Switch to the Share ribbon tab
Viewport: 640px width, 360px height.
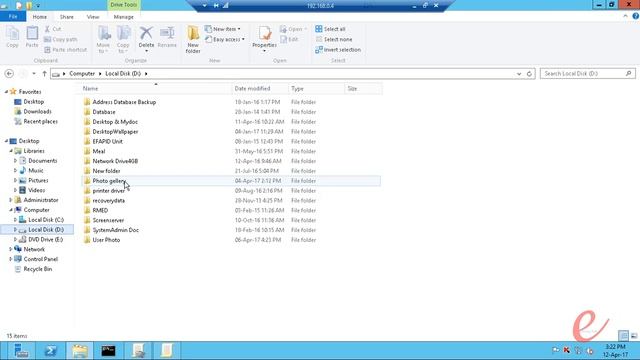point(67,17)
